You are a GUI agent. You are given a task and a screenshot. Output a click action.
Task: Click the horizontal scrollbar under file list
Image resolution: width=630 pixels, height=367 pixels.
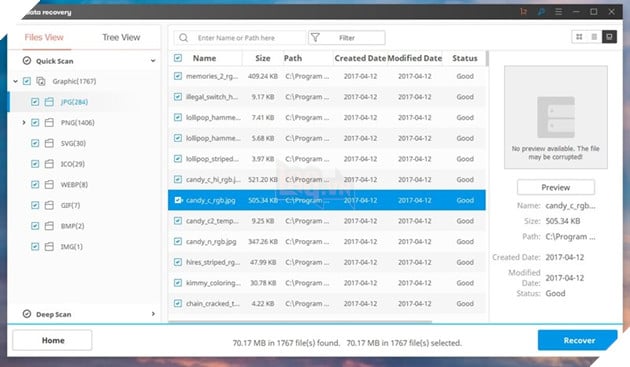(300, 322)
